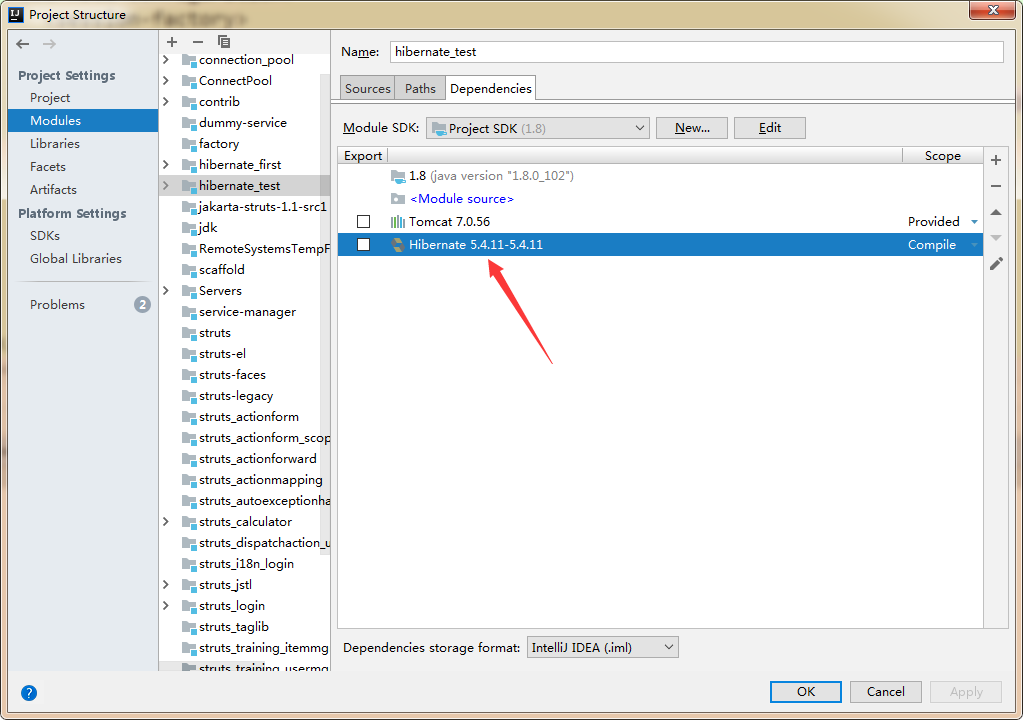Open Facets settings
The width and height of the screenshot is (1023, 720).
pyautogui.click(x=48, y=167)
